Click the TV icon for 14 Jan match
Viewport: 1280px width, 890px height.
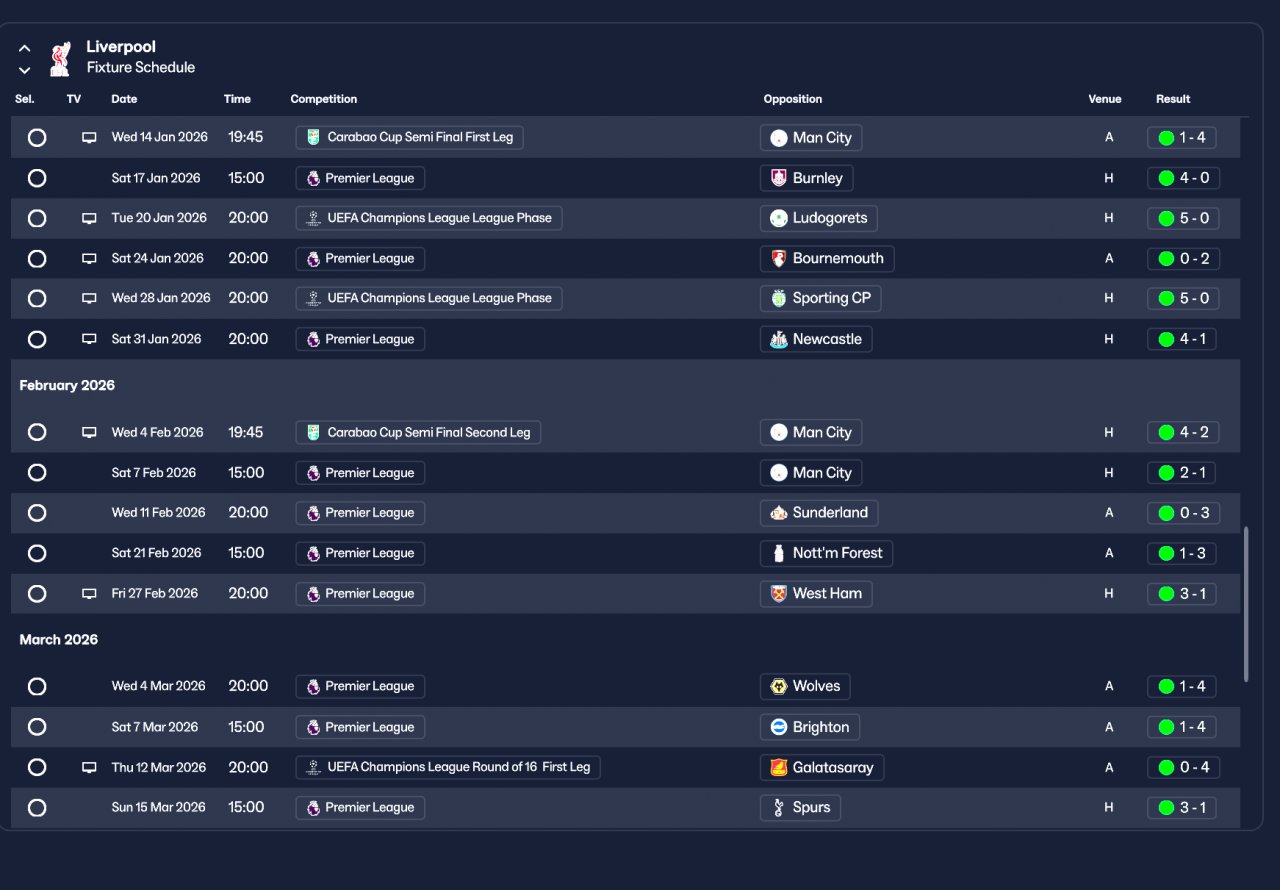pyautogui.click(x=89, y=138)
